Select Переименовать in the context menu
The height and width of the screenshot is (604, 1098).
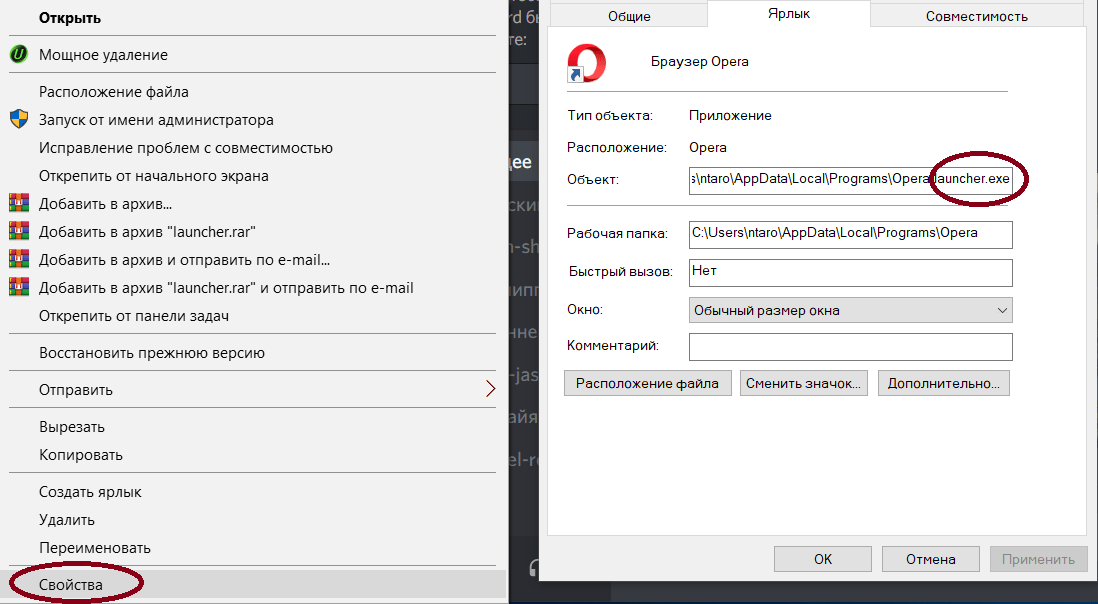point(95,548)
